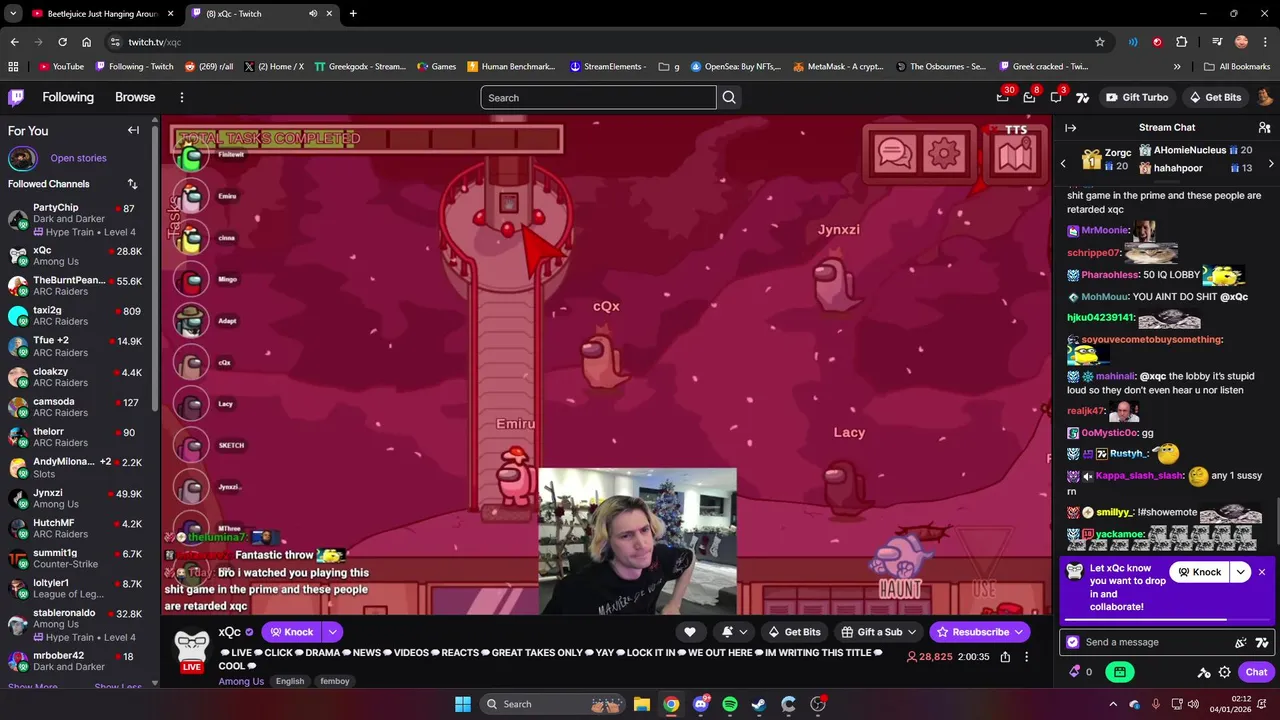Follow heart icon below the stream
Image resolution: width=1280 pixels, height=720 pixels.
pos(689,632)
